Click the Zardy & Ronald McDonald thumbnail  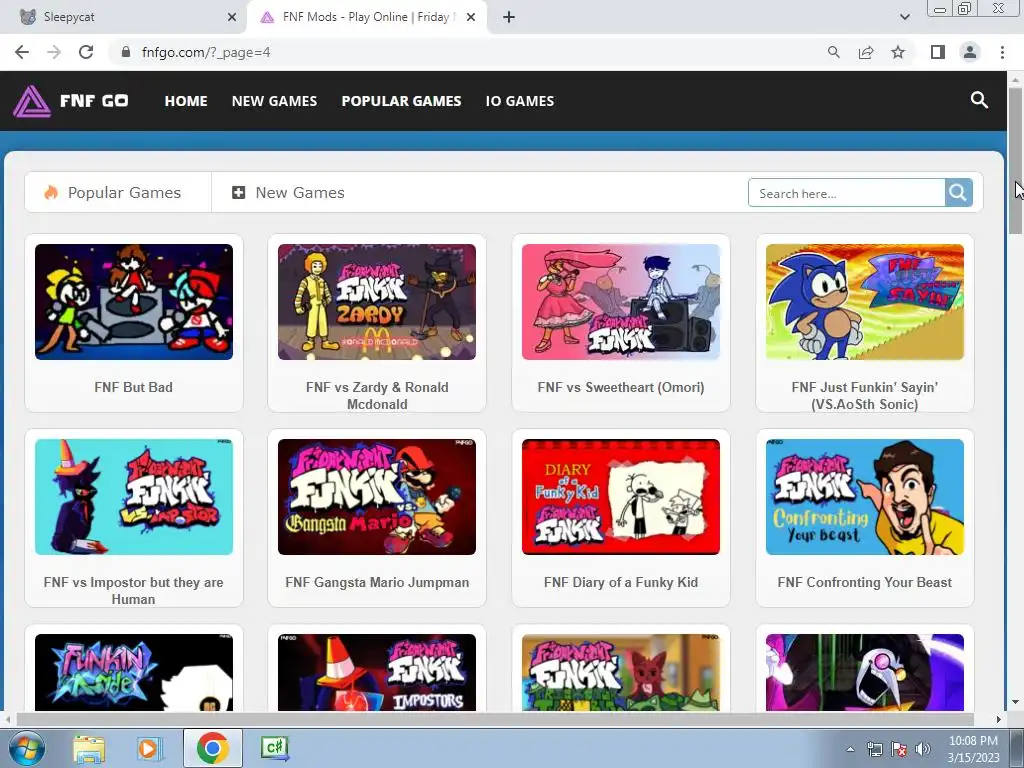pos(377,302)
